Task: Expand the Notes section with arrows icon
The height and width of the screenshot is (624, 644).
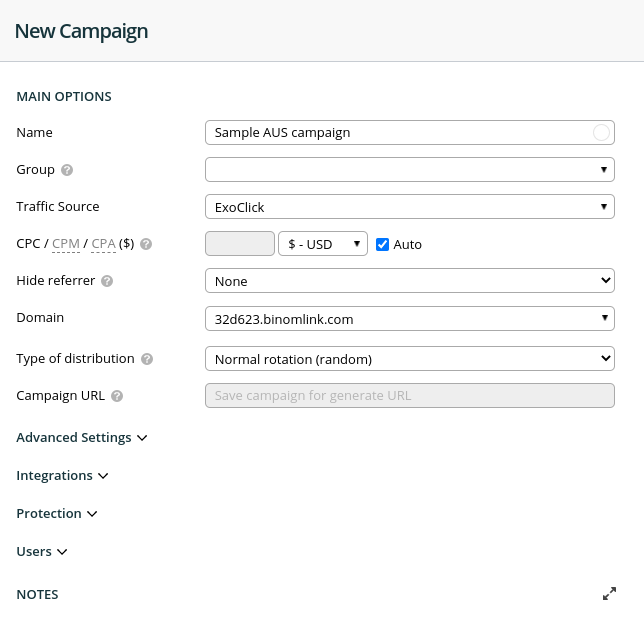Action: [x=609, y=594]
